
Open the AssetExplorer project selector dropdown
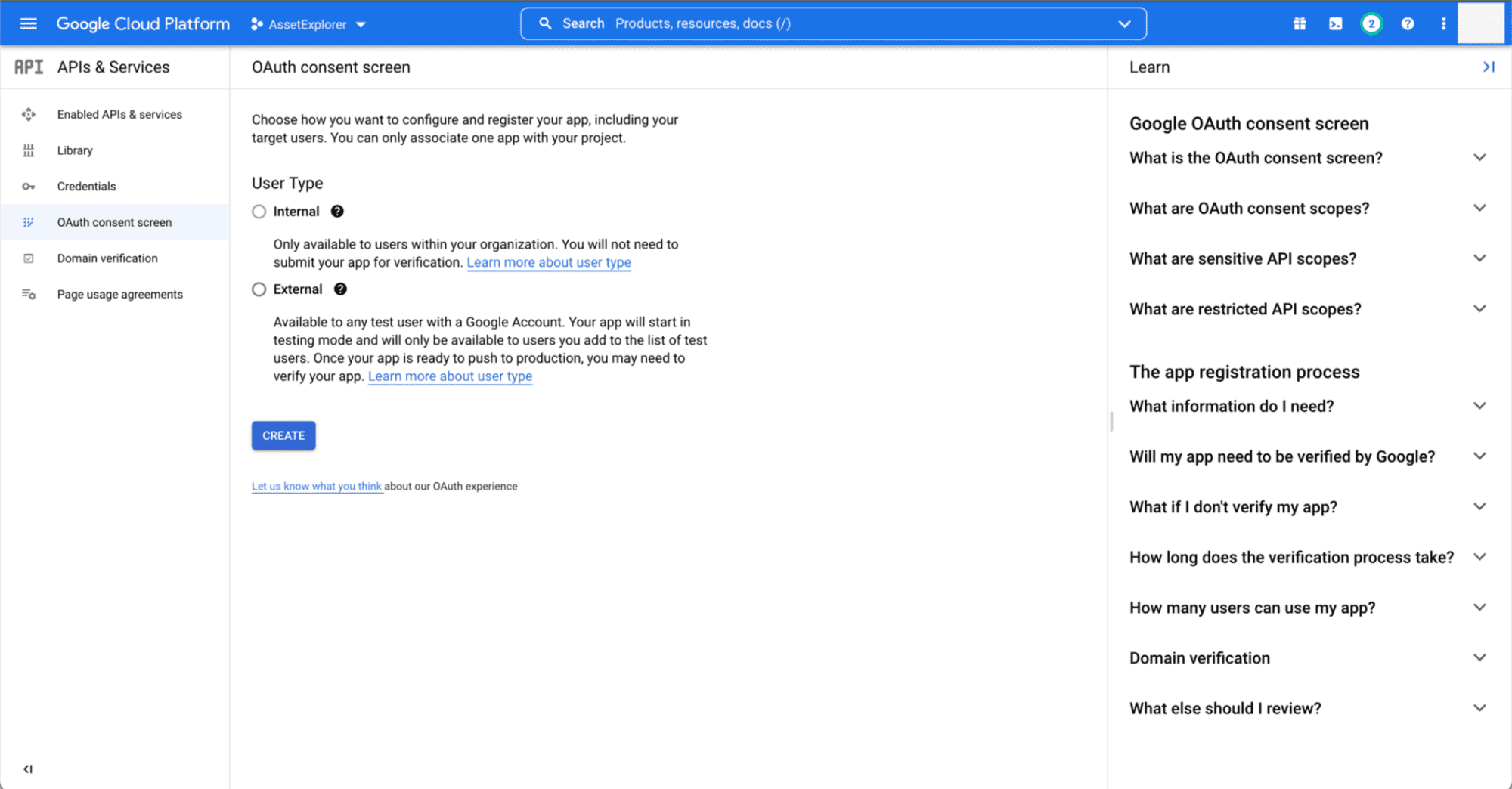[x=308, y=24]
